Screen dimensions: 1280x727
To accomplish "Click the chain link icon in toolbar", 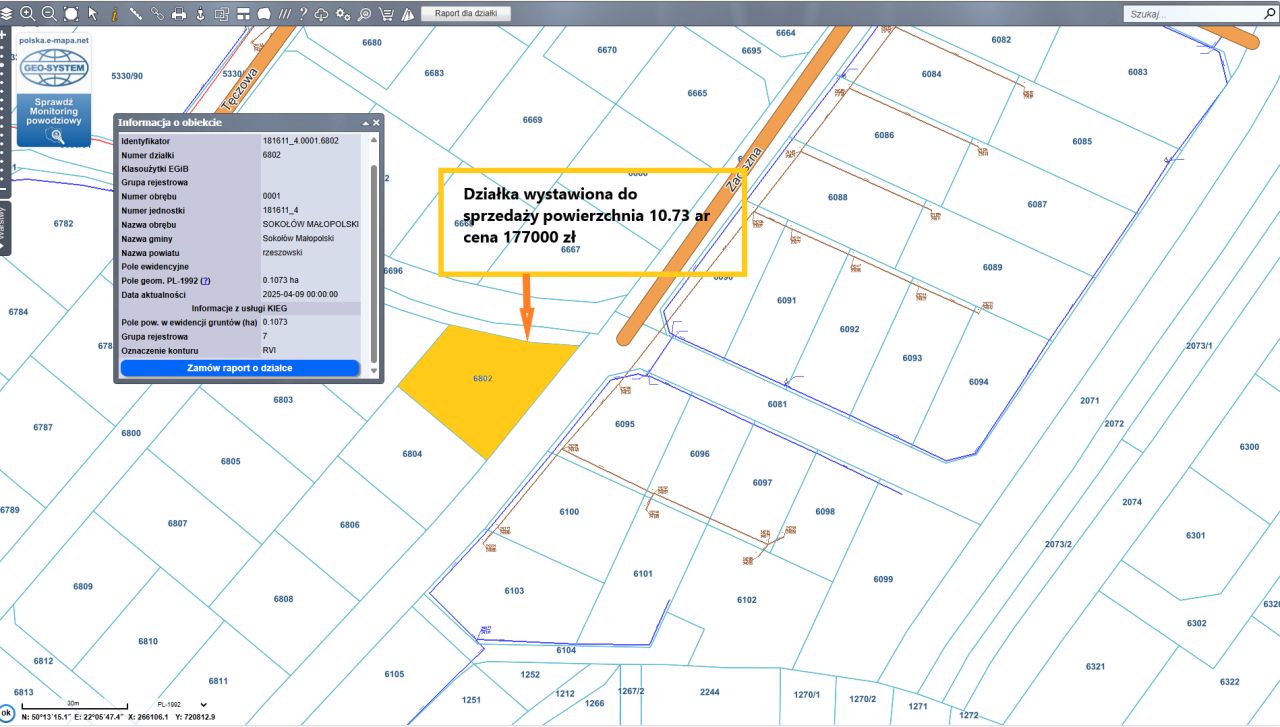I will [157, 14].
